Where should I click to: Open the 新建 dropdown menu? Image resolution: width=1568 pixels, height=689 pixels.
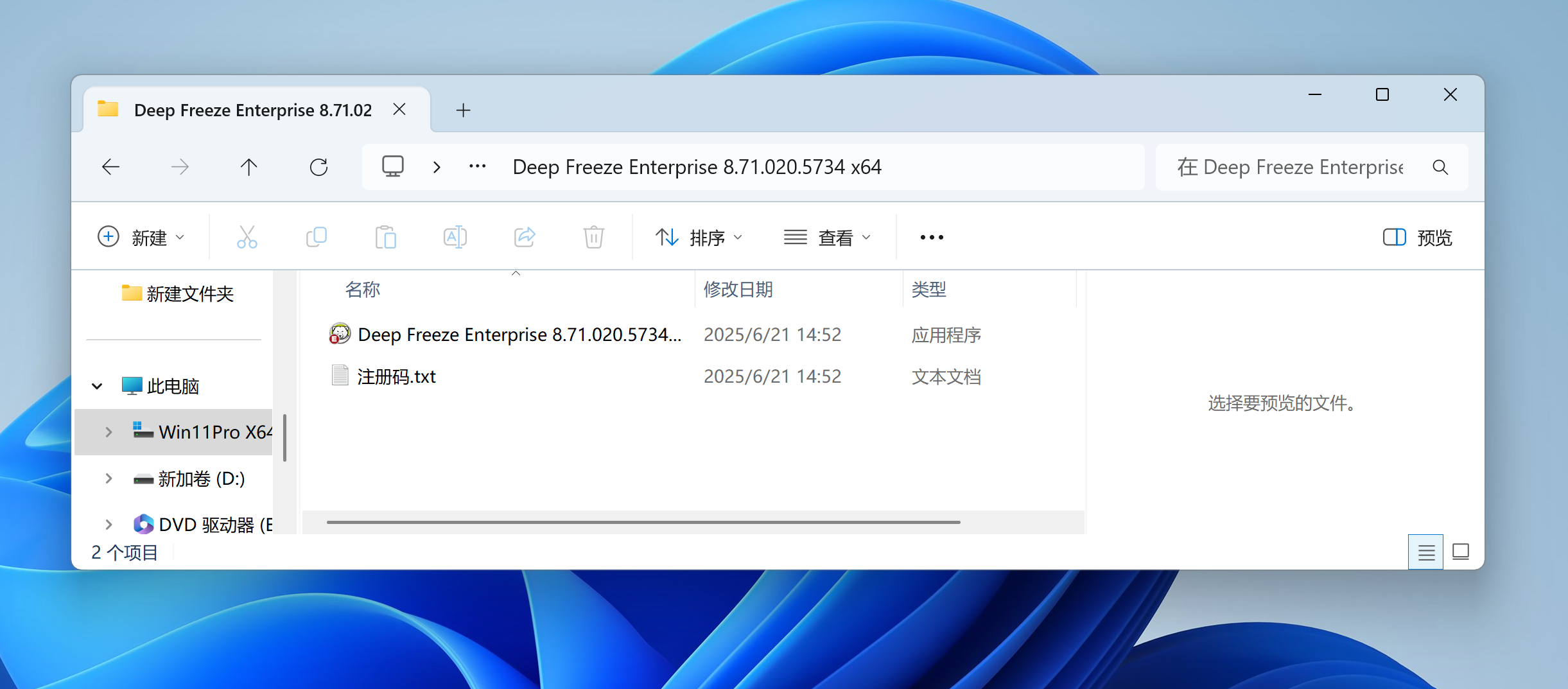tap(141, 238)
